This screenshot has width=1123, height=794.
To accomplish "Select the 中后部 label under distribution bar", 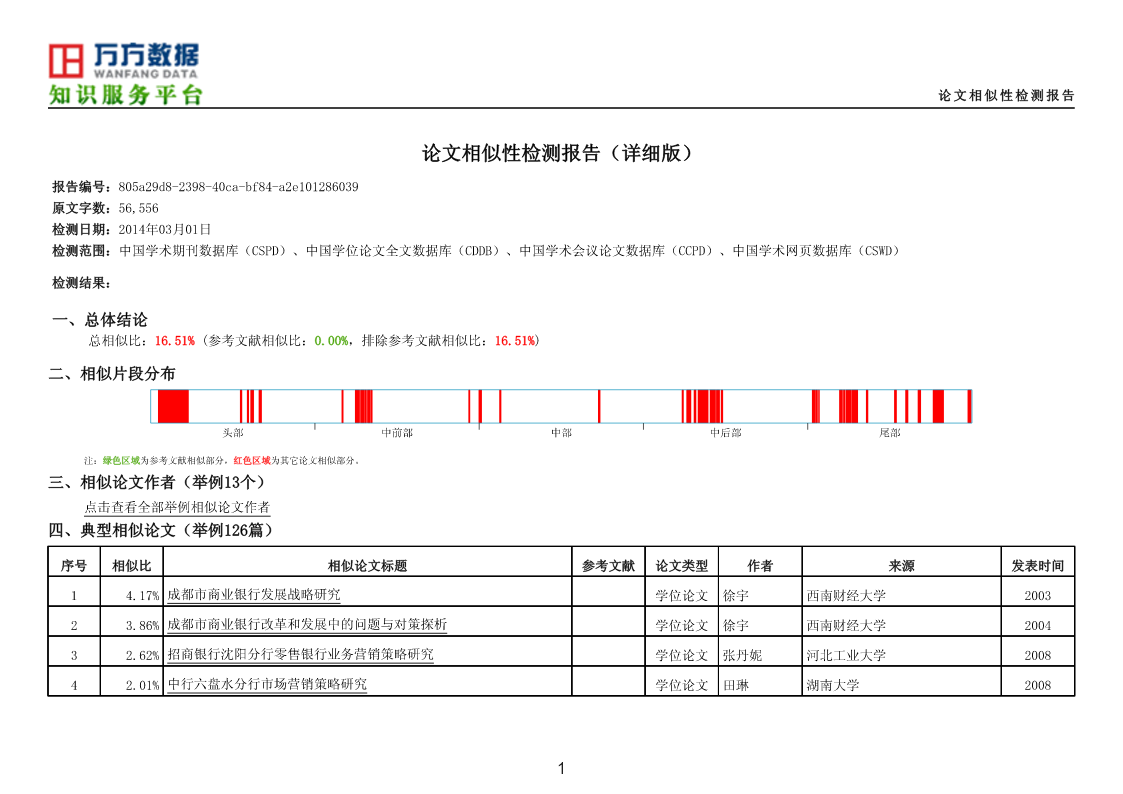I will click(x=726, y=432).
